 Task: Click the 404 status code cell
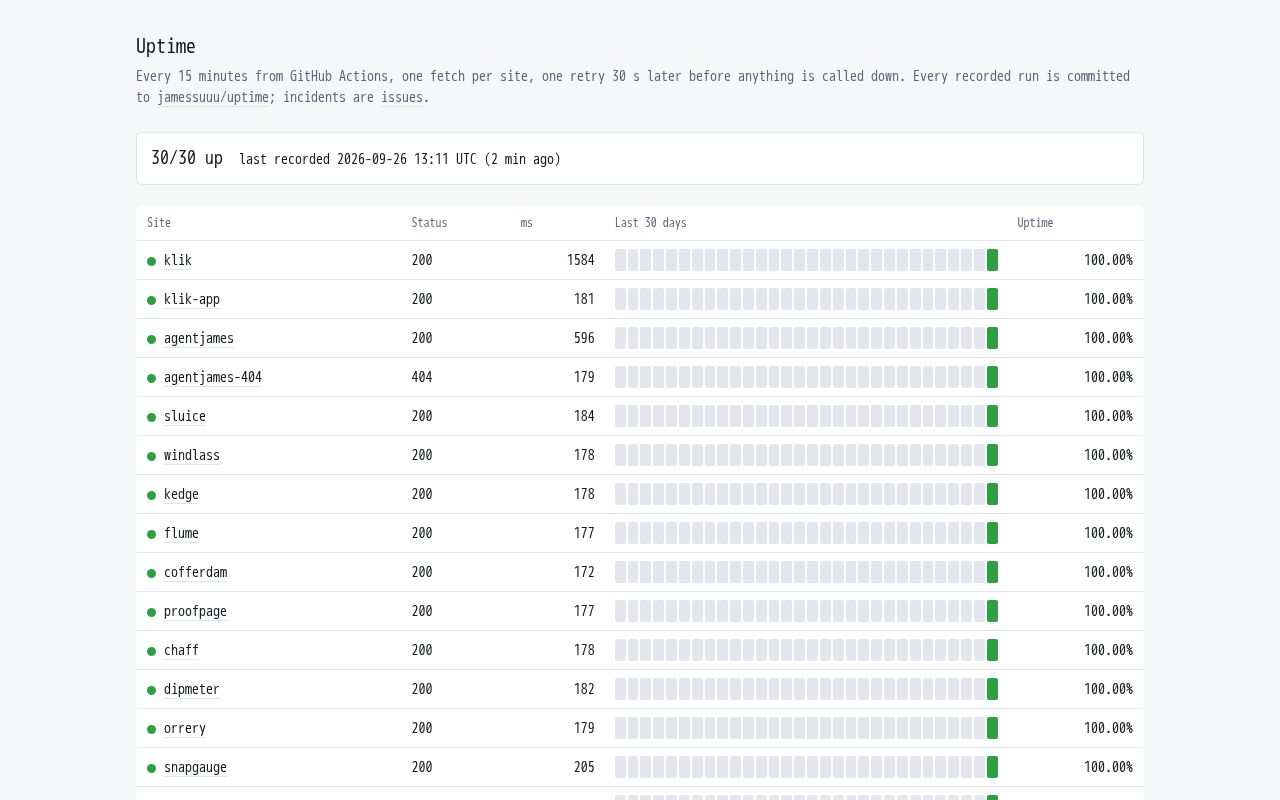tap(422, 377)
